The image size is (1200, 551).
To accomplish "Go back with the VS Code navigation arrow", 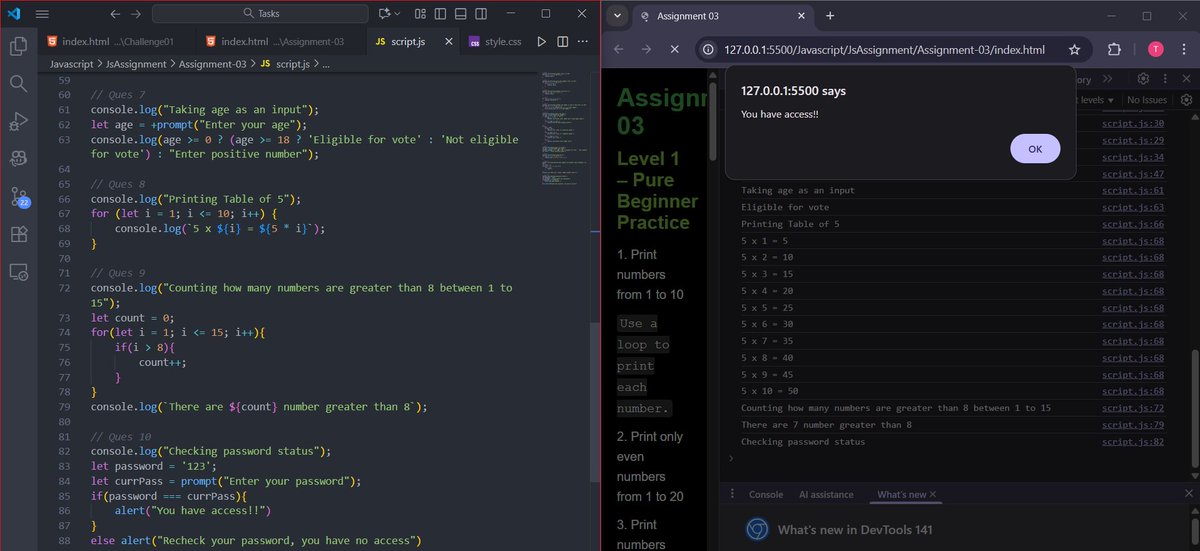I will pos(114,14).
